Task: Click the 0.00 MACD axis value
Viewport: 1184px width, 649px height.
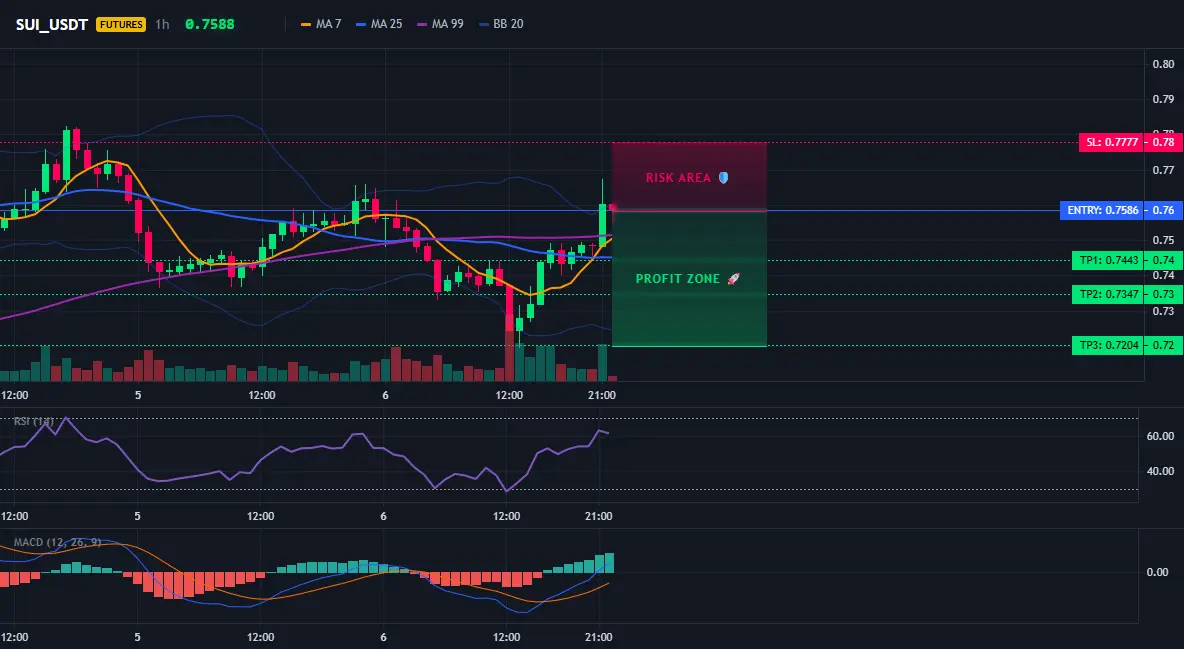Action: 1158,572
